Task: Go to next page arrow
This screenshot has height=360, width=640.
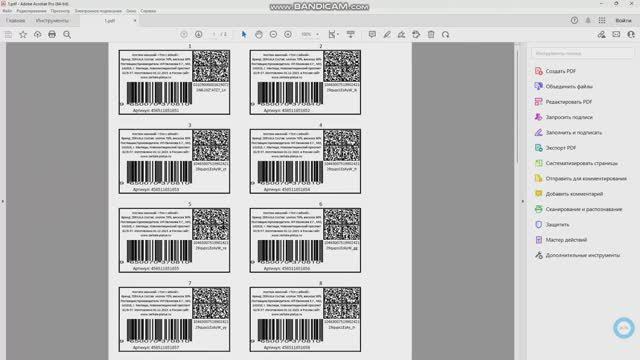Action: point(198,35)
